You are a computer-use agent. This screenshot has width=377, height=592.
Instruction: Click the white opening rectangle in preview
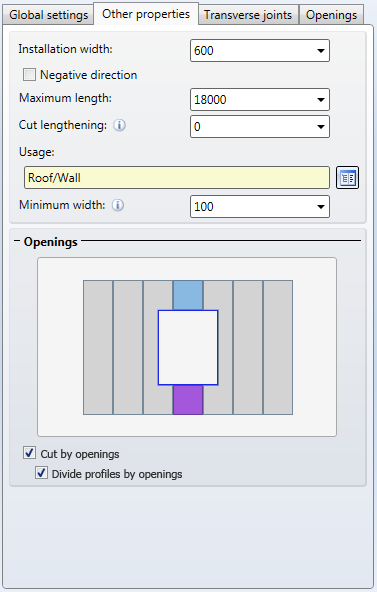click(188, 348)
